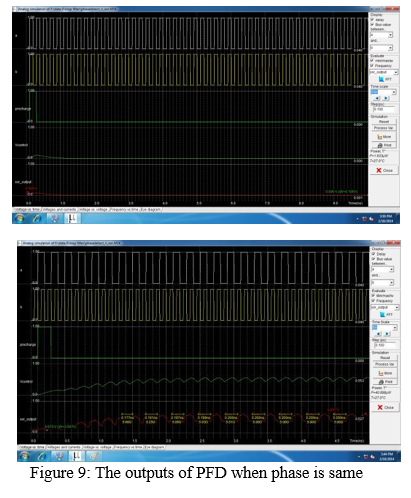The width and height of the screenshot is (411, 498).
Task: Click Process Var button in upper window
Action: 384,128
